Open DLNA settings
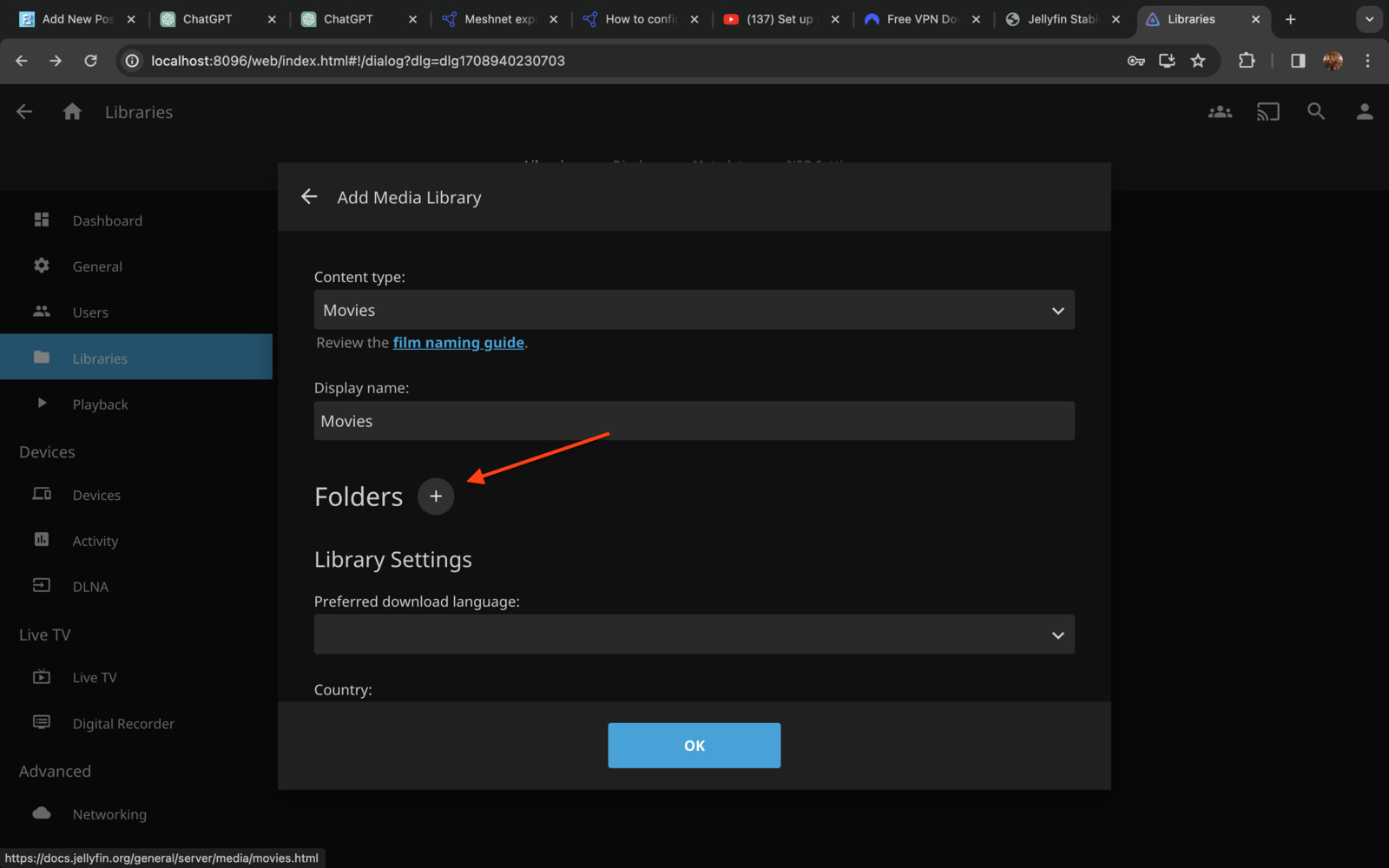 [x=89, y=586]
